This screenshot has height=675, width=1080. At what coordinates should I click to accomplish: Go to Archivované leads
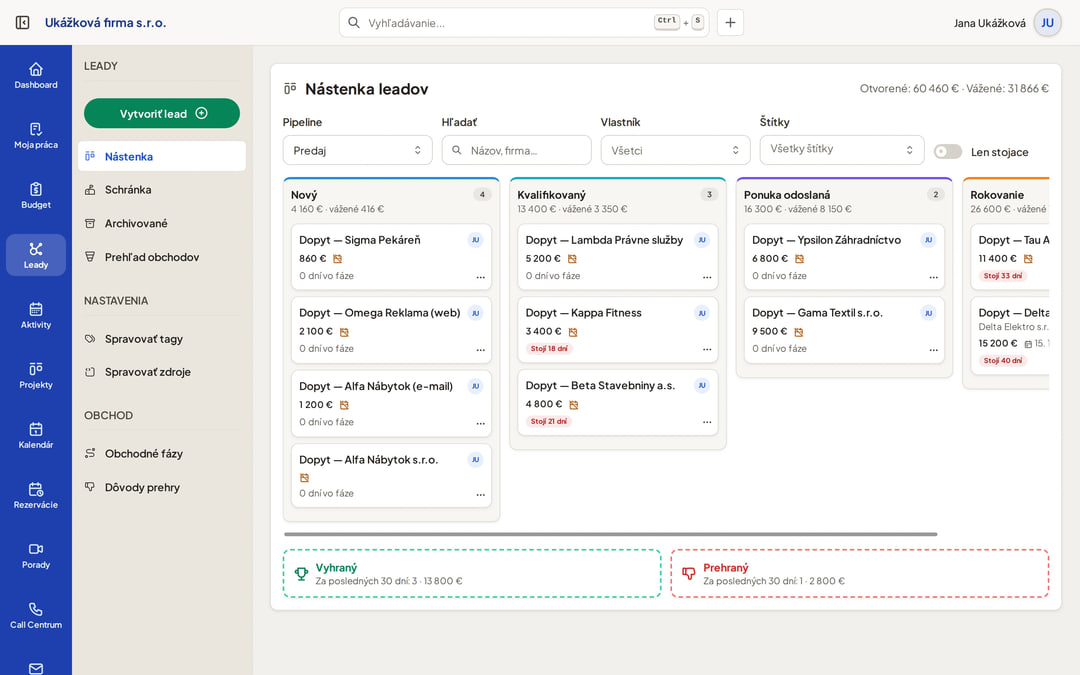pos(162,223)
